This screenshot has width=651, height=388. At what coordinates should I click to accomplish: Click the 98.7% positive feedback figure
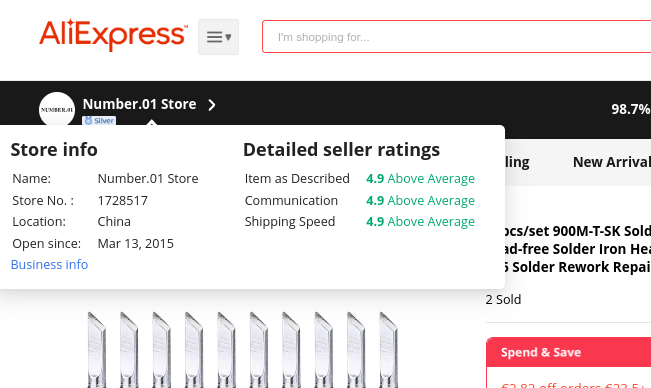click(x=631, y=109)
